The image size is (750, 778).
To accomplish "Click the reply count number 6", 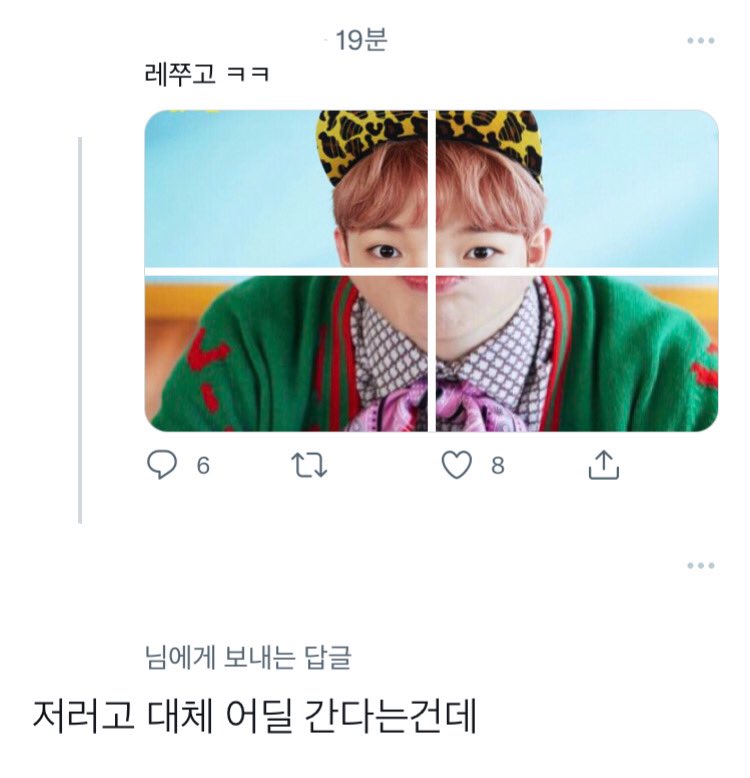I will click(x=203, y=465).
